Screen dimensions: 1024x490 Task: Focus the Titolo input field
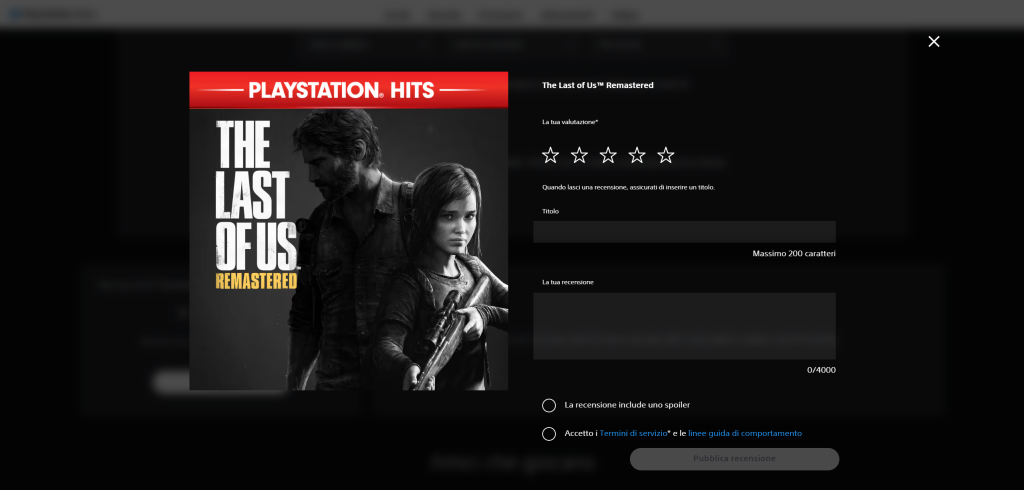tap(684, 232)
